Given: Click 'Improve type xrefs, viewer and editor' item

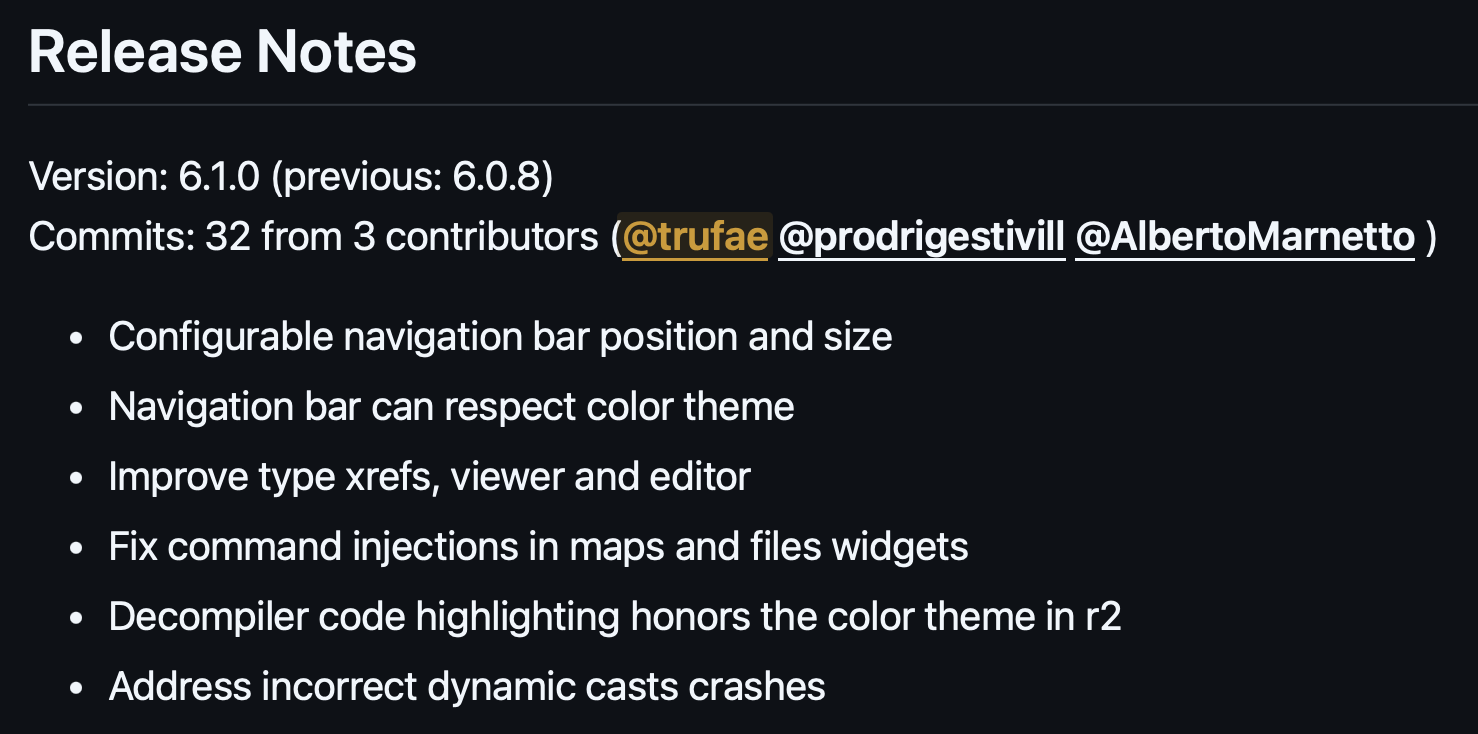Looking at the screenshot, I should [x=429, y=477].
